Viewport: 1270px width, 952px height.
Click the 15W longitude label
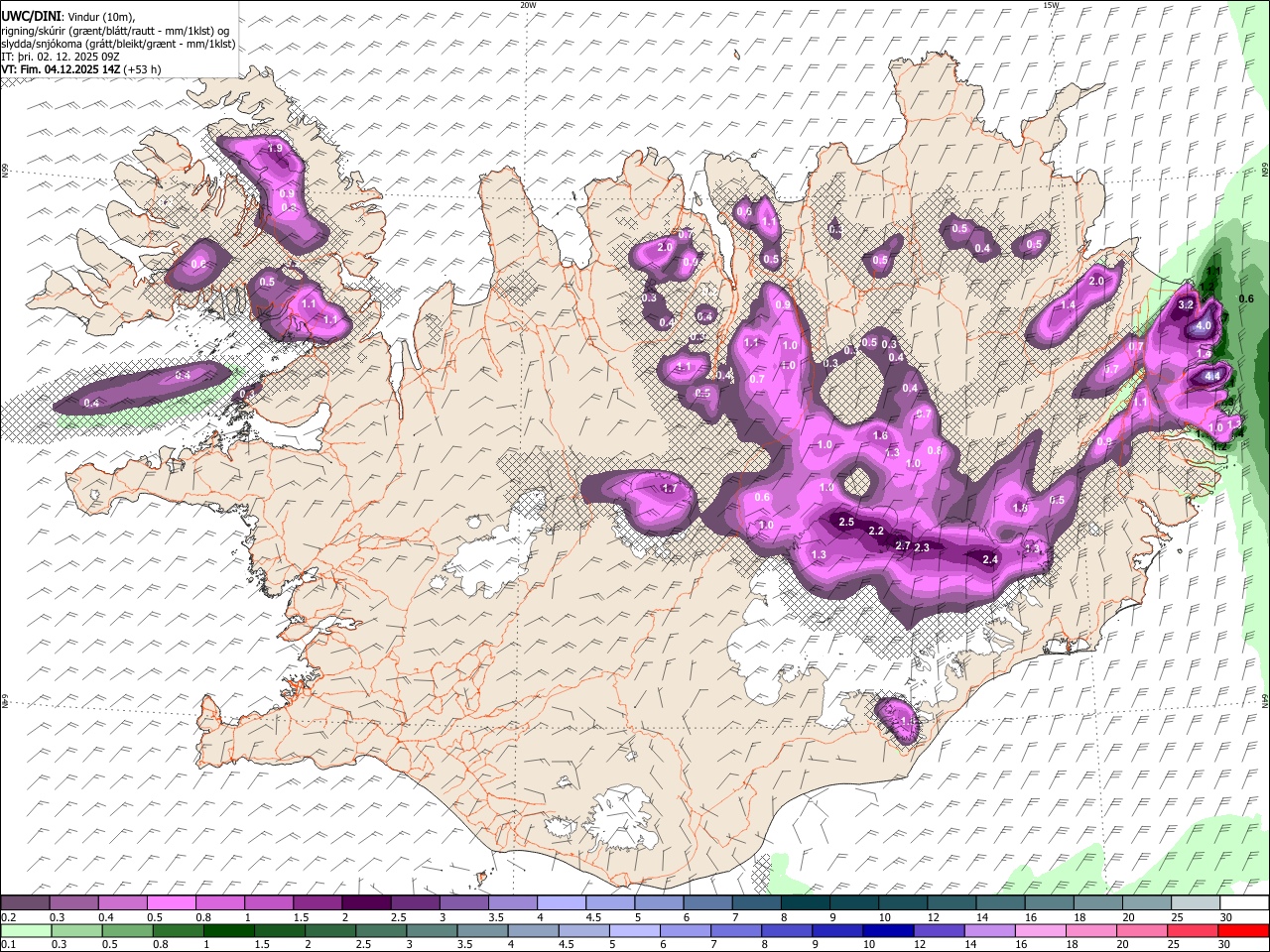[1051, 5]
